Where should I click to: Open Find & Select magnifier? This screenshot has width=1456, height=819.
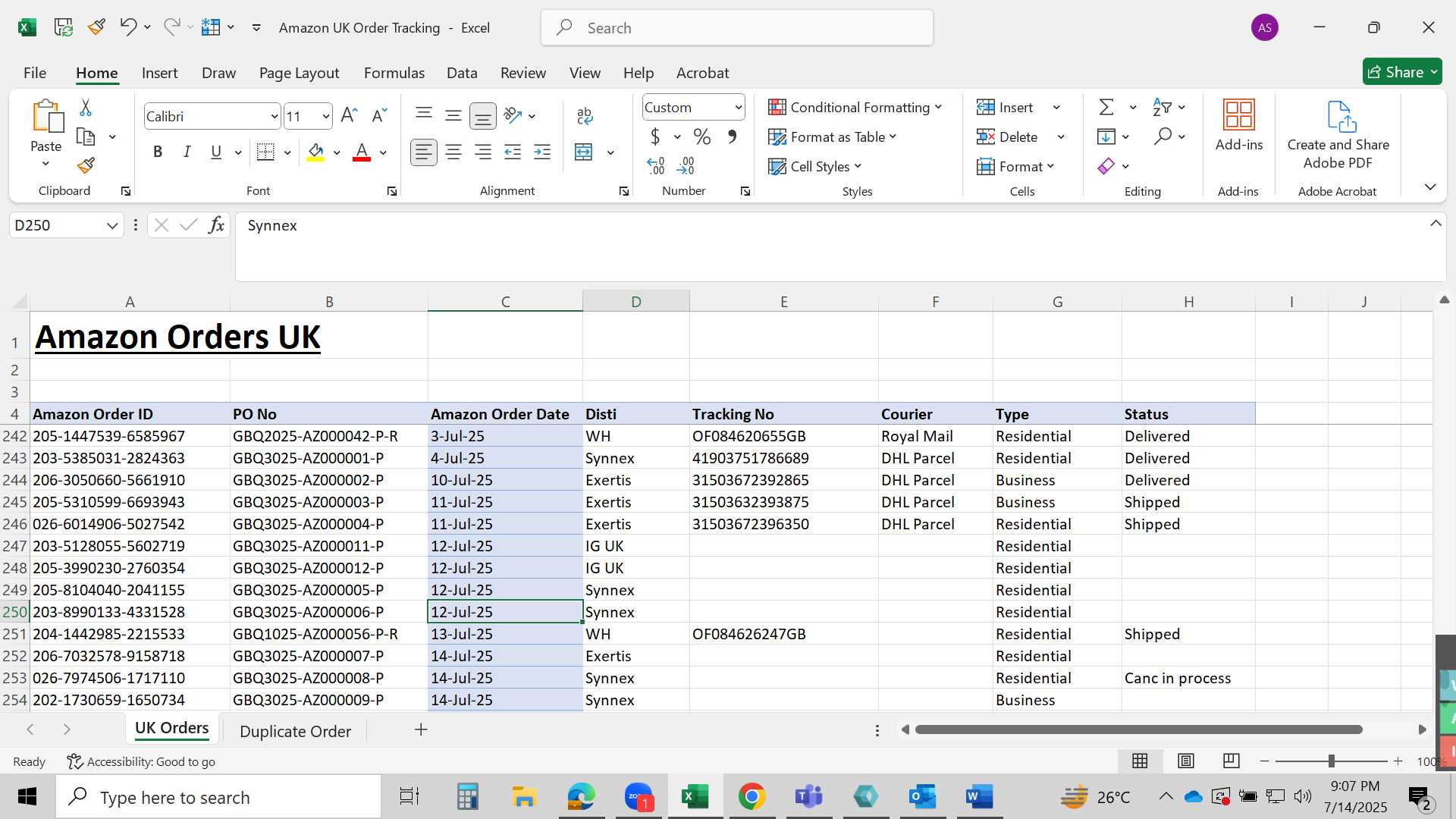click(x=1163, y=136)
